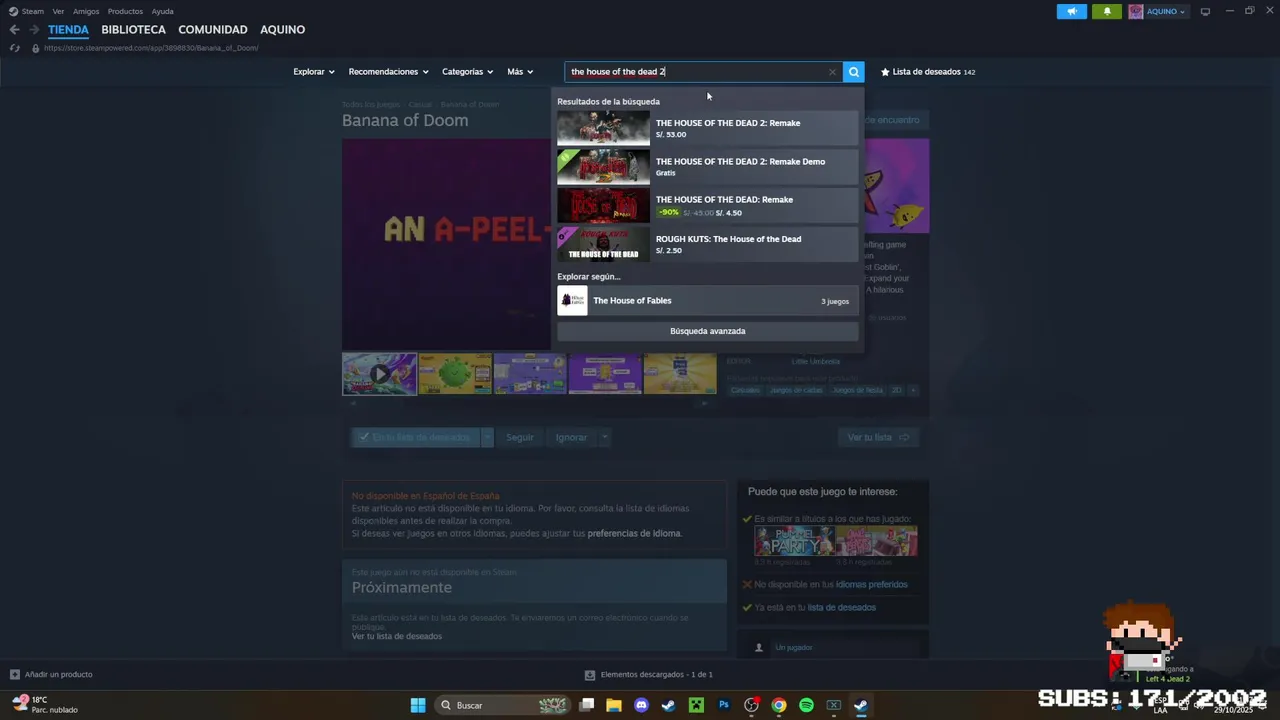Go forward with the right arrow

(x=34, y=30)
